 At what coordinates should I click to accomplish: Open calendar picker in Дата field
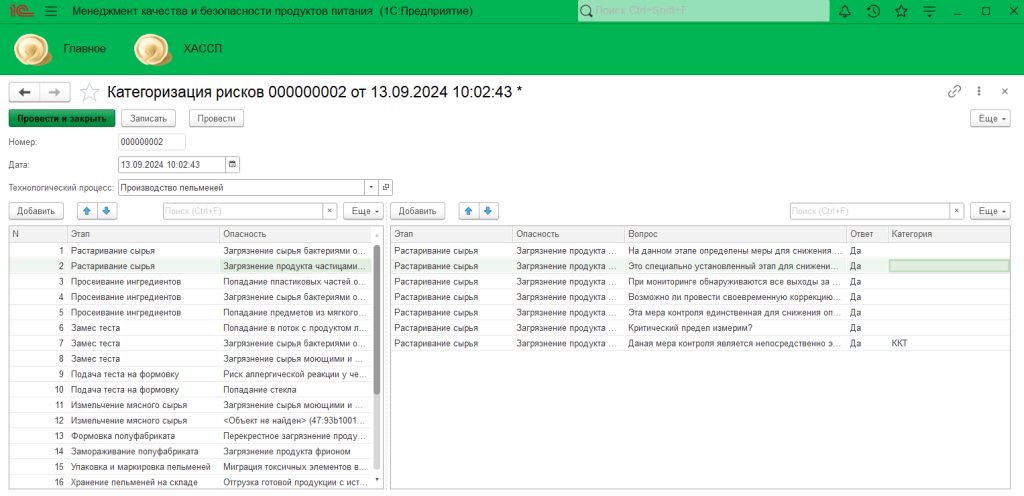pos(232,164)
